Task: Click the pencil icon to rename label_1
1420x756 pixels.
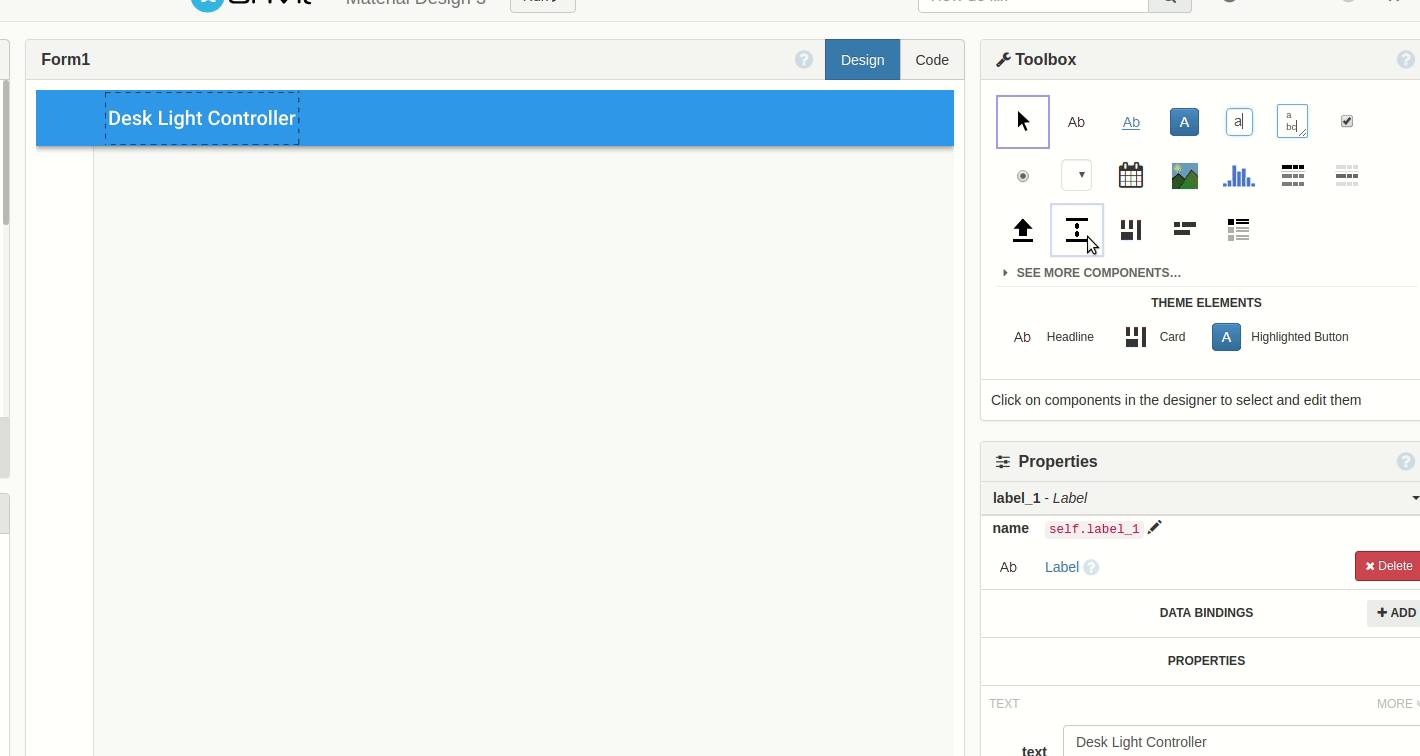Action: tap(1155, 528)
